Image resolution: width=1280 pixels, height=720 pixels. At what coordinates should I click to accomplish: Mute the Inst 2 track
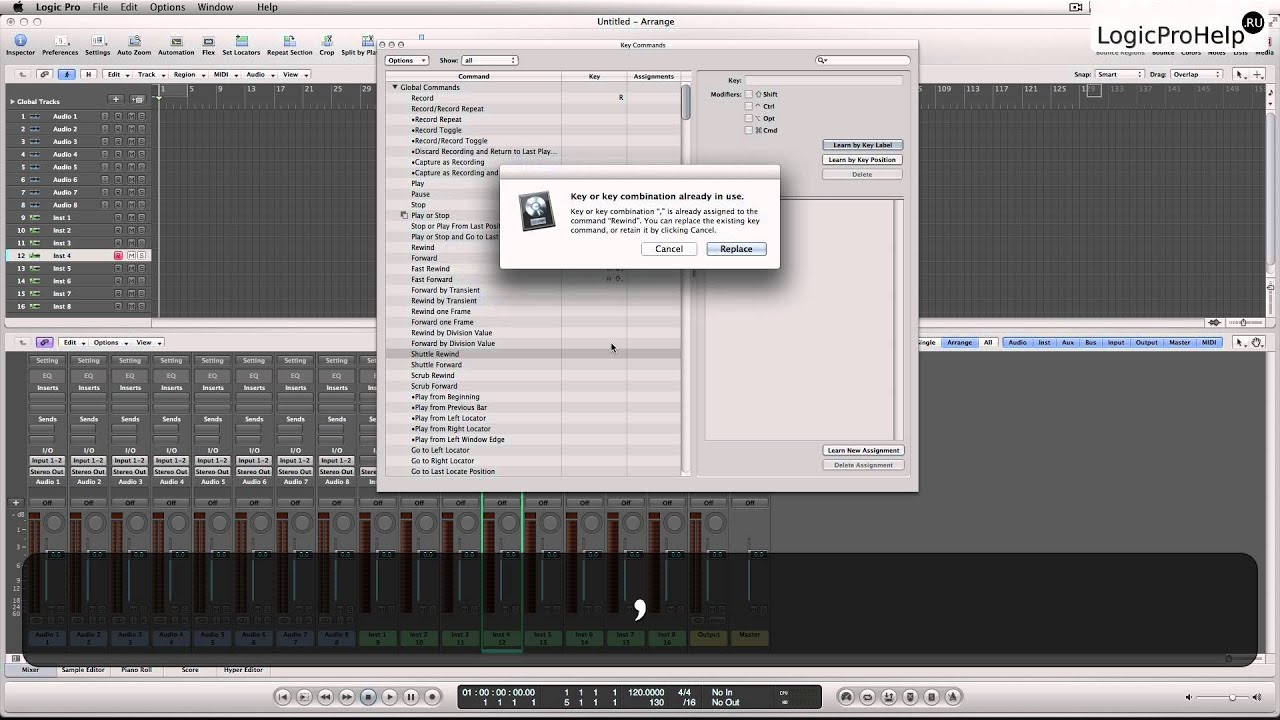coord(130,230)
